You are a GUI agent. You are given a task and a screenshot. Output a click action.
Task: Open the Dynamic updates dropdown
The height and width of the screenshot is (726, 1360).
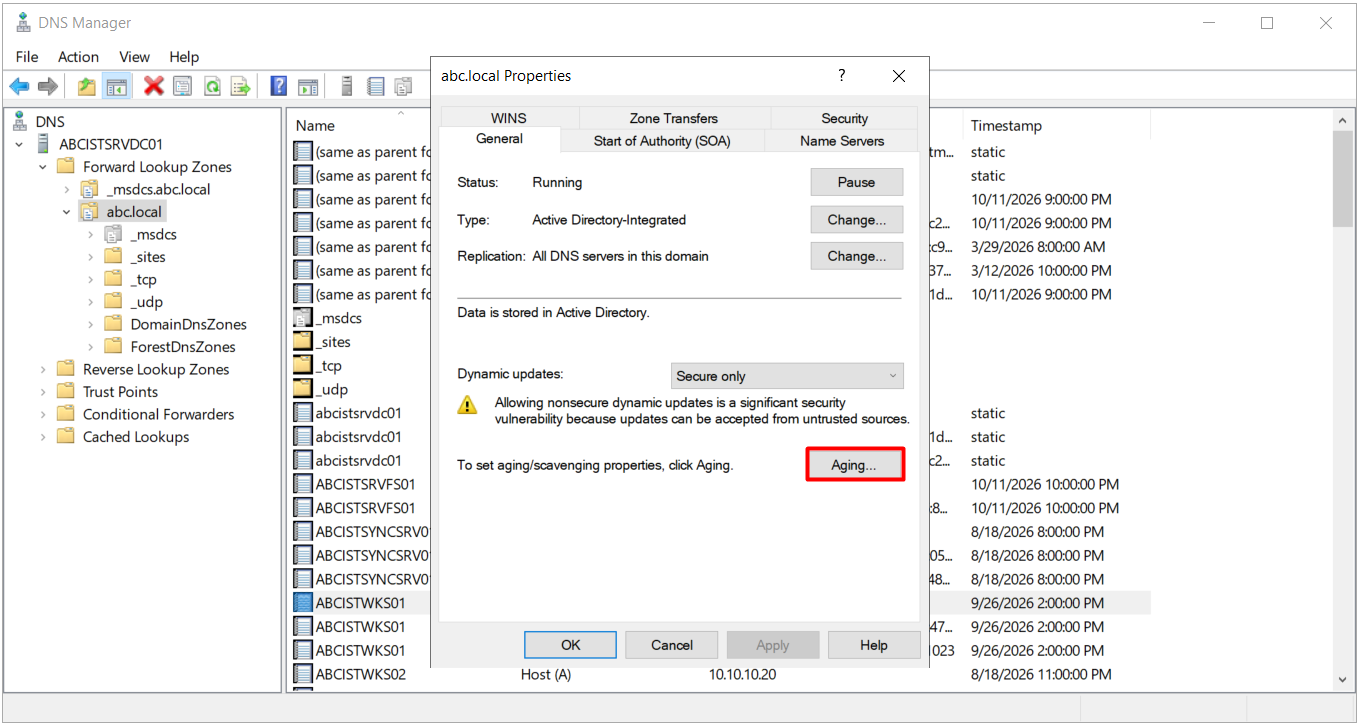tap(787, 376)
